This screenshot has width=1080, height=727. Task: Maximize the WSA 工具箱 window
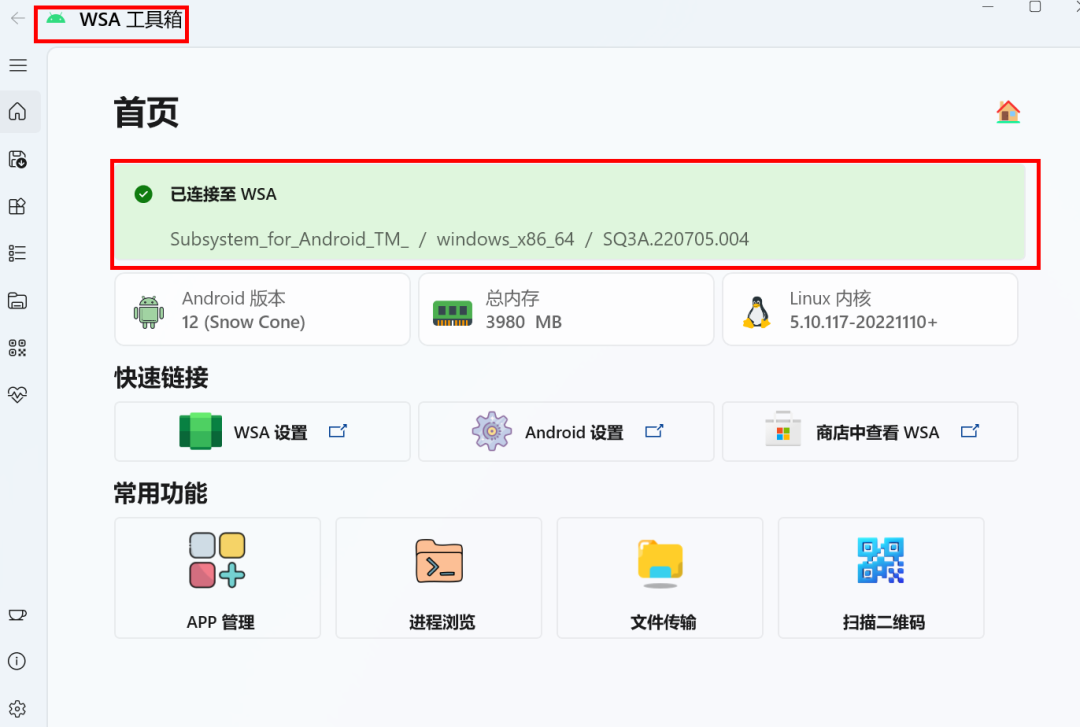coord(1035,7)
